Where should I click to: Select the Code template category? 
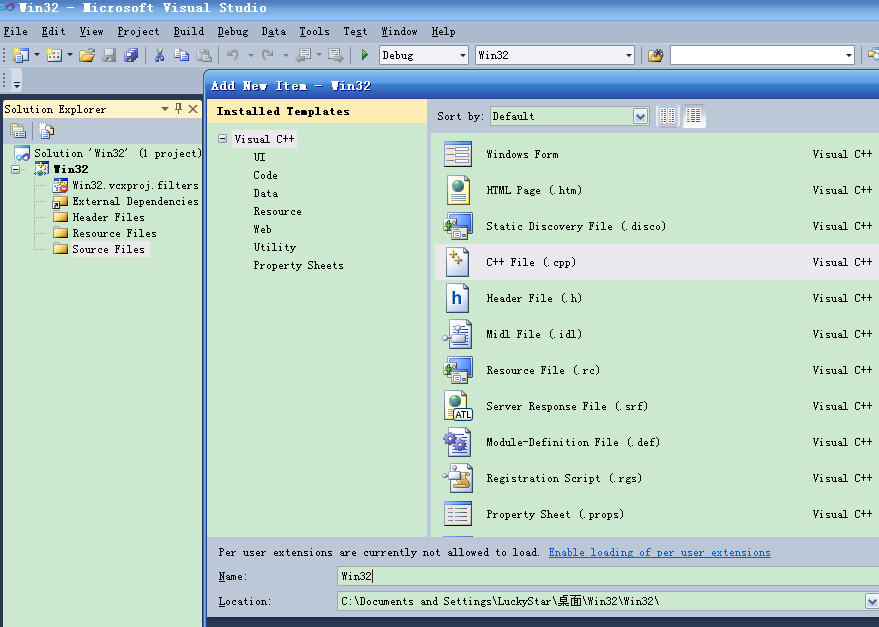265,175
